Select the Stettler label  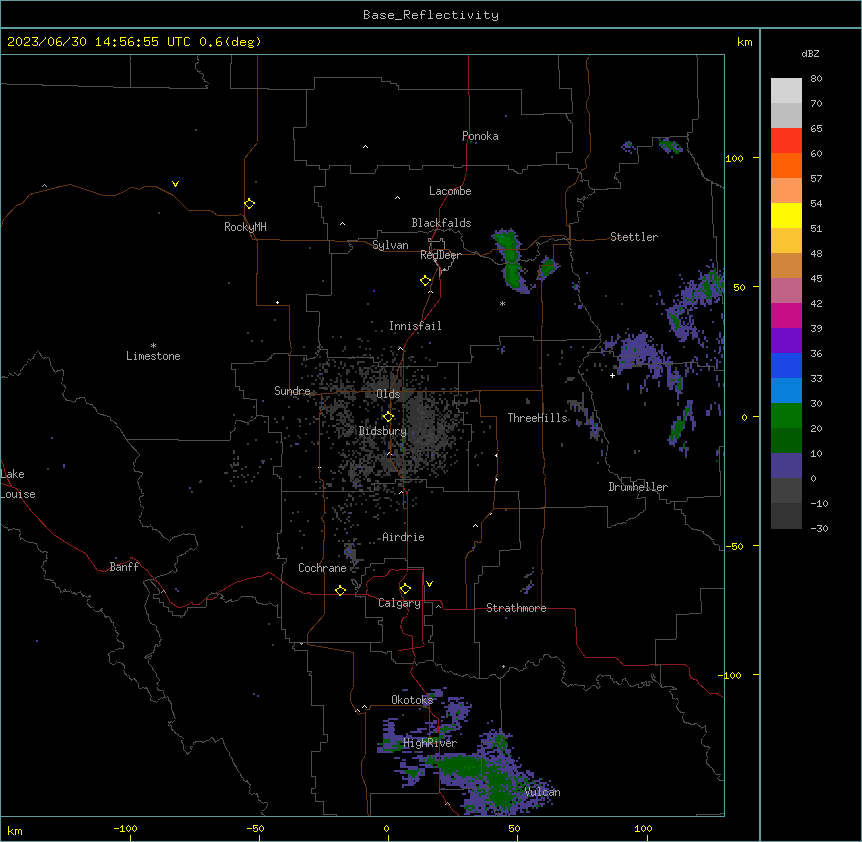[x=634, y=237]
